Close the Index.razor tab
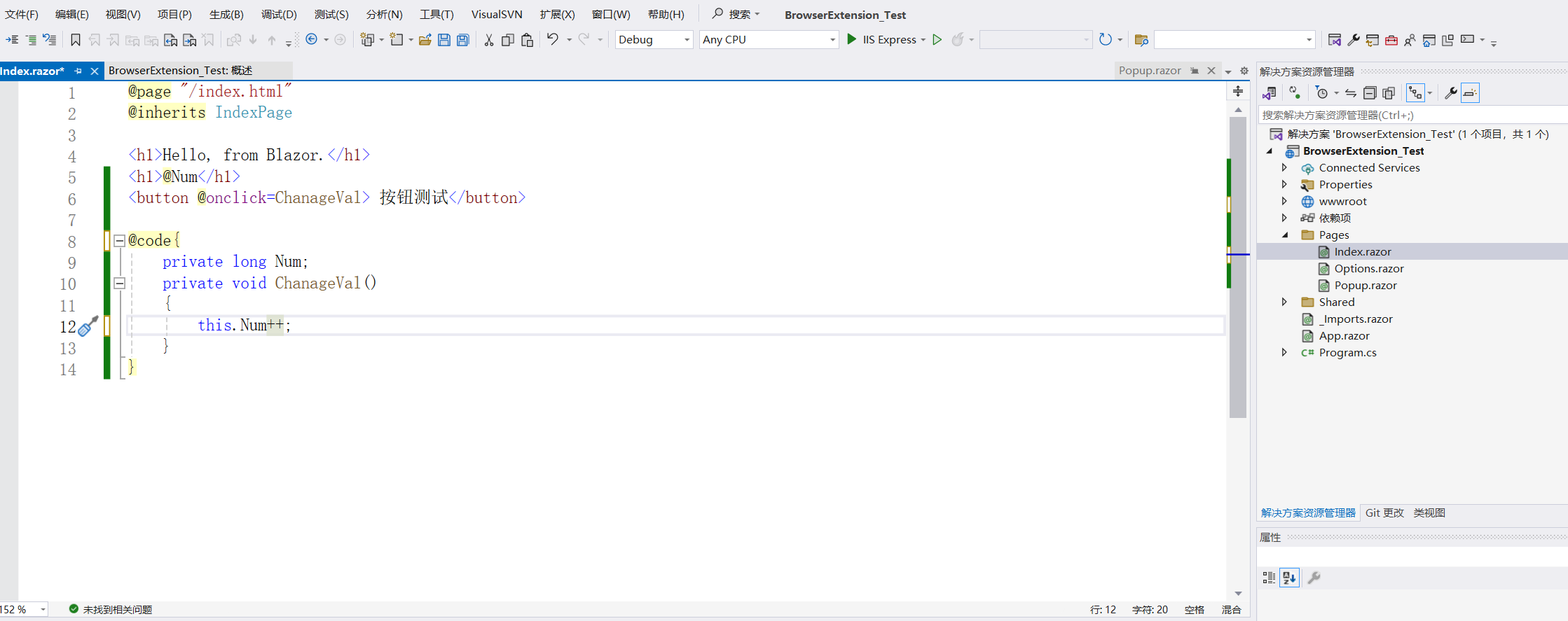The height and width of the screenshot is (621, 1568). click(95, 71)
